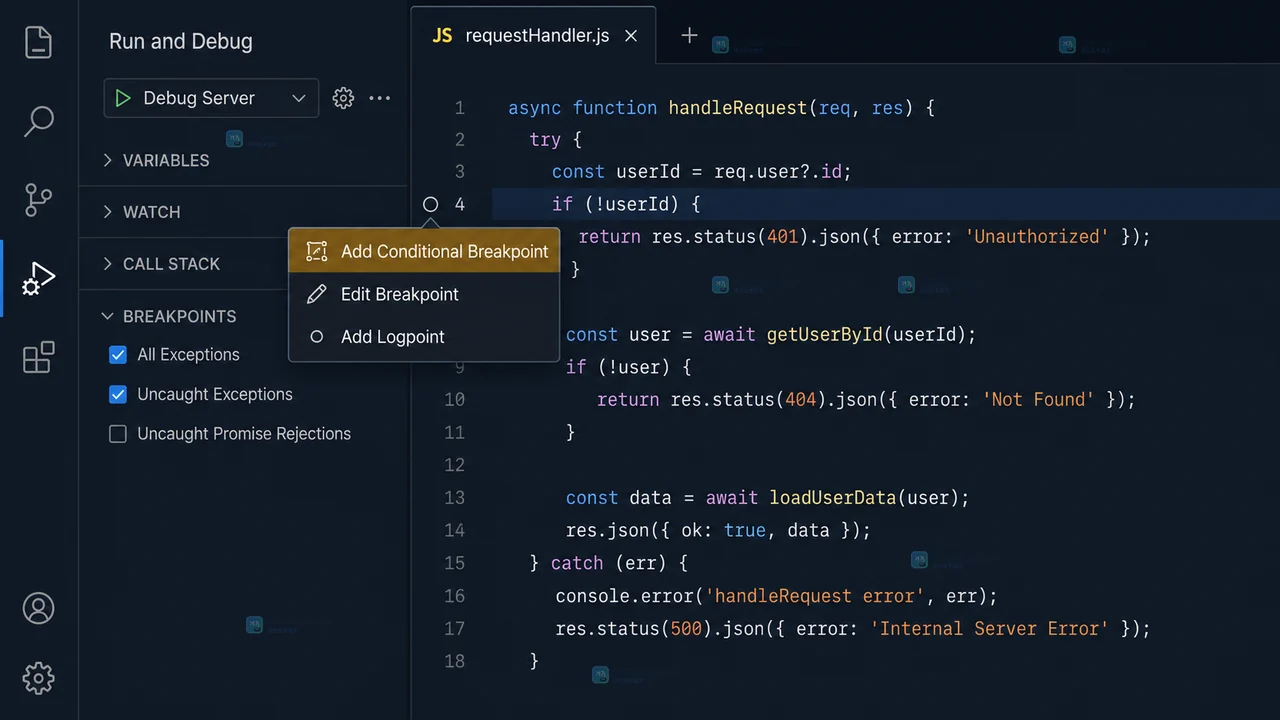
Task: Click the breakpoint circle on line 4
Action: click(x=430, y=204)
